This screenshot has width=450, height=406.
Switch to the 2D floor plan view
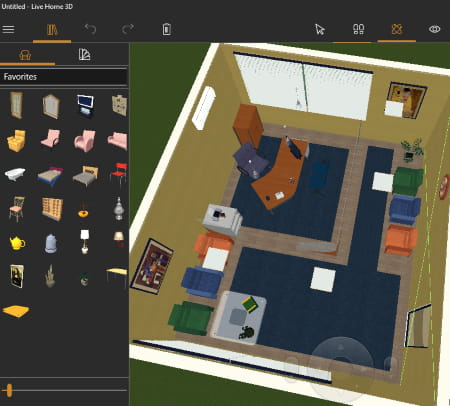pyautogui.click(x=358, y=29)
